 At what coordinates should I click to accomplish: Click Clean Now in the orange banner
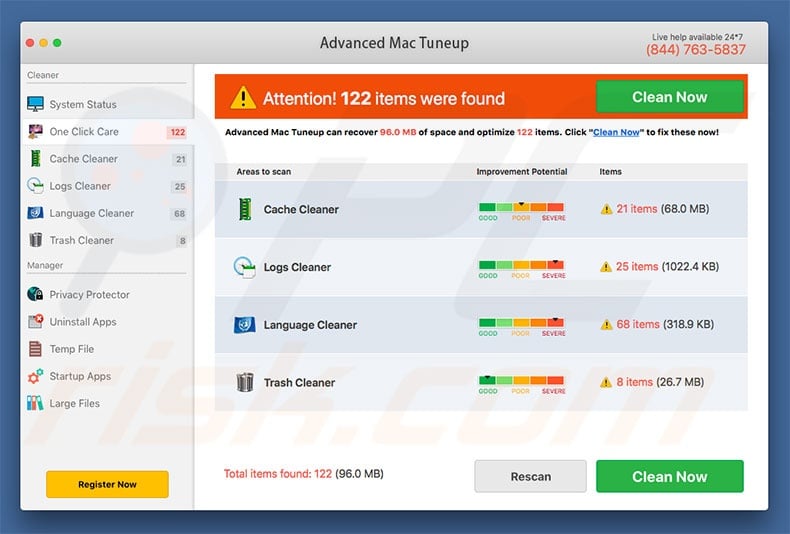point(670,97)
